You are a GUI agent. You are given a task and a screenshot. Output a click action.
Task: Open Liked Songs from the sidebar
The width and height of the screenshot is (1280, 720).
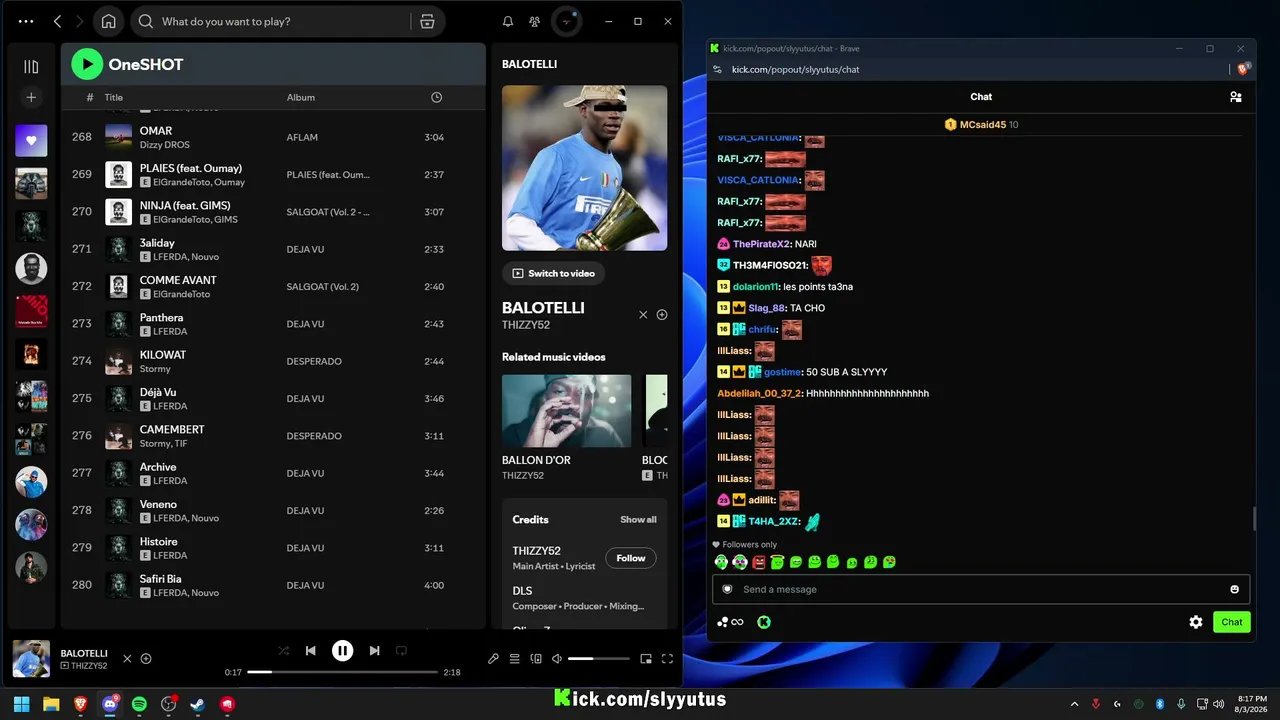[x=31, y=140]
